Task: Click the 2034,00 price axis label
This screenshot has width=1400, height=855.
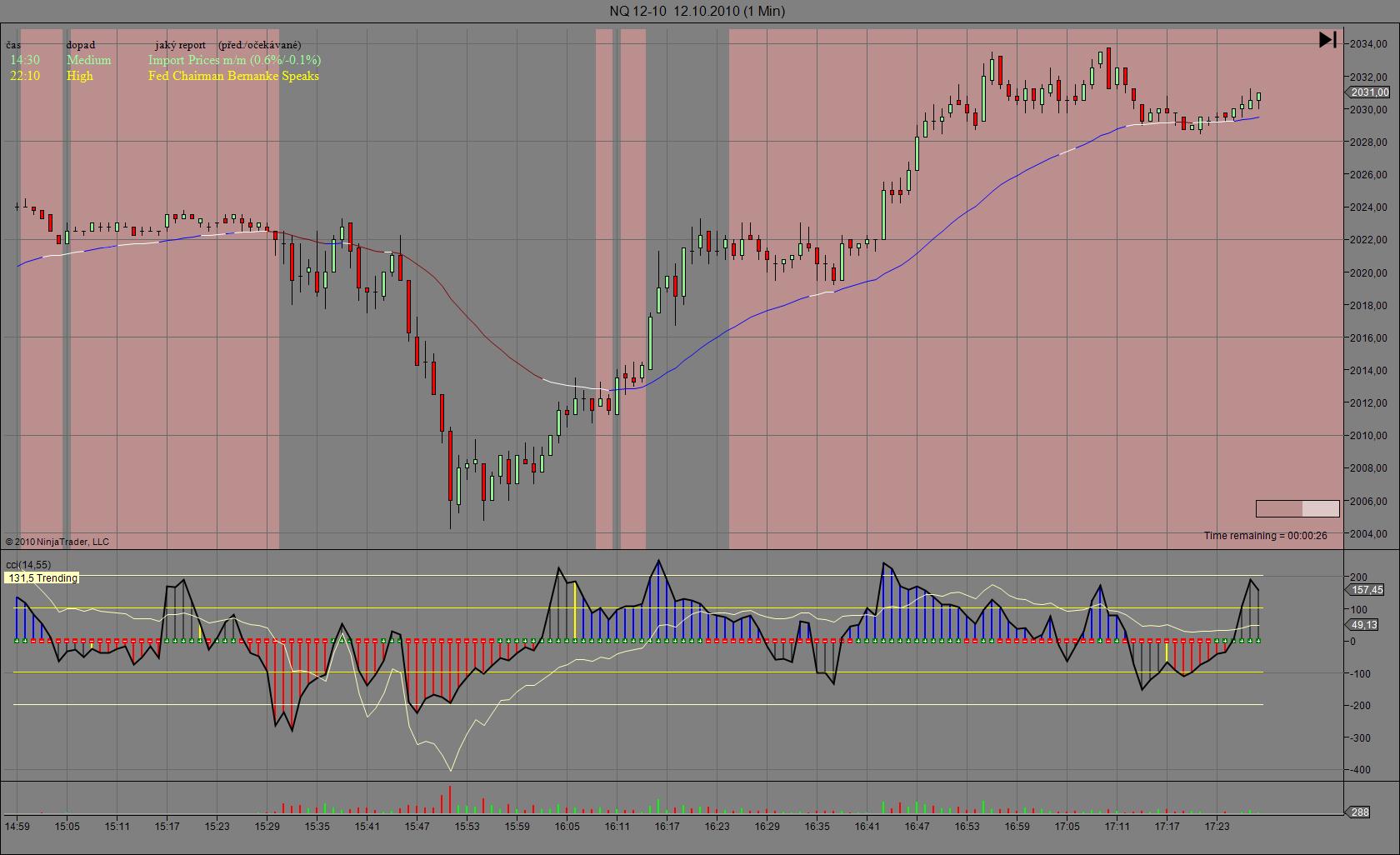Action: tap(1369, 44)
